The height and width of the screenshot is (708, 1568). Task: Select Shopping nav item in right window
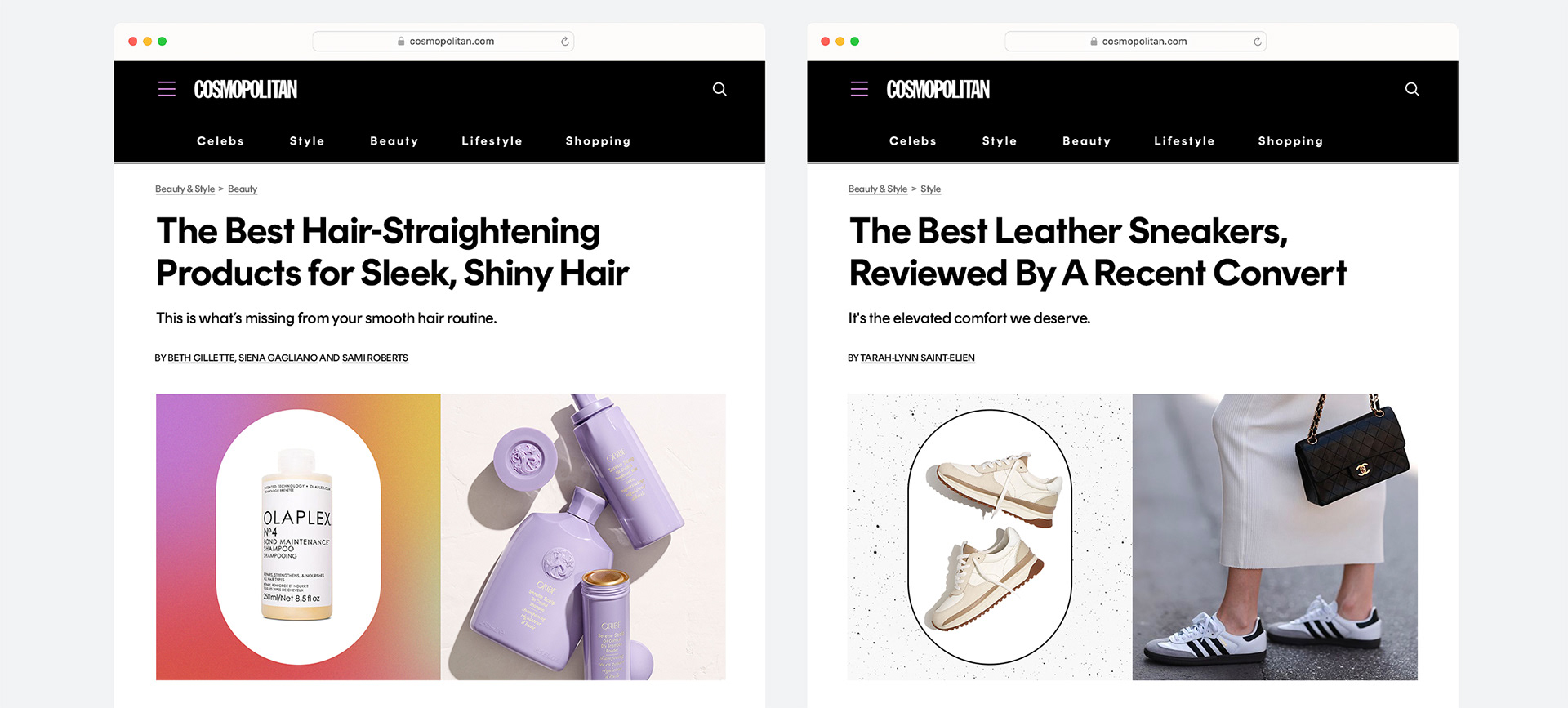pos(1290,141)
